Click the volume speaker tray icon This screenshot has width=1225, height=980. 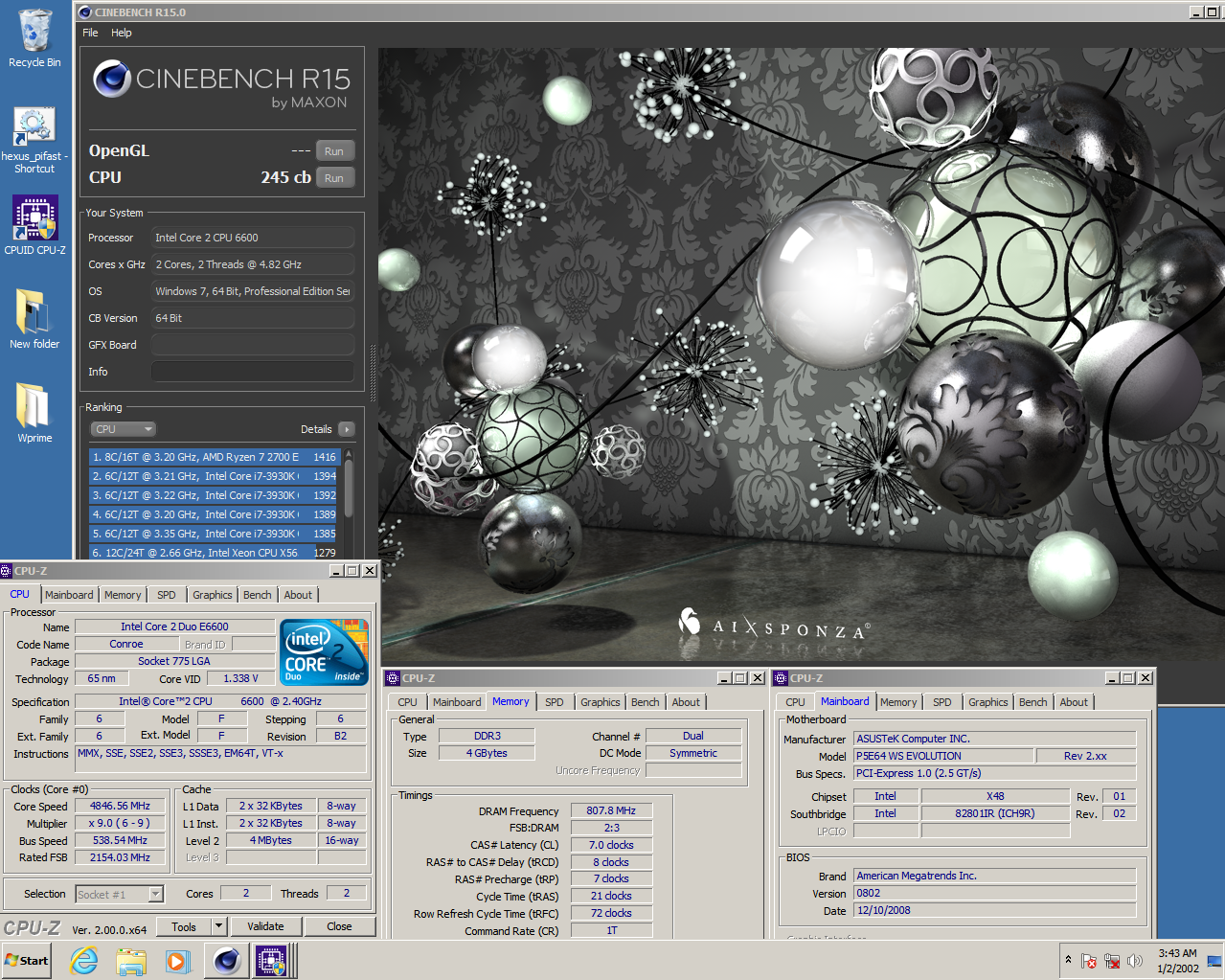pos(1135,961)
